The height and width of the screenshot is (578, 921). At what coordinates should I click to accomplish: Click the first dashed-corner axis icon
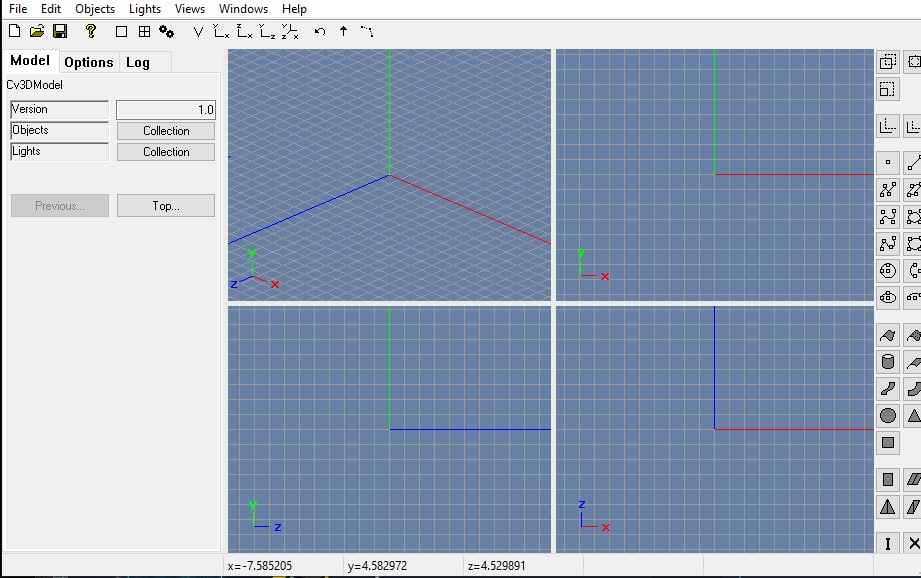pyautogui.click(x=888, y=126)
